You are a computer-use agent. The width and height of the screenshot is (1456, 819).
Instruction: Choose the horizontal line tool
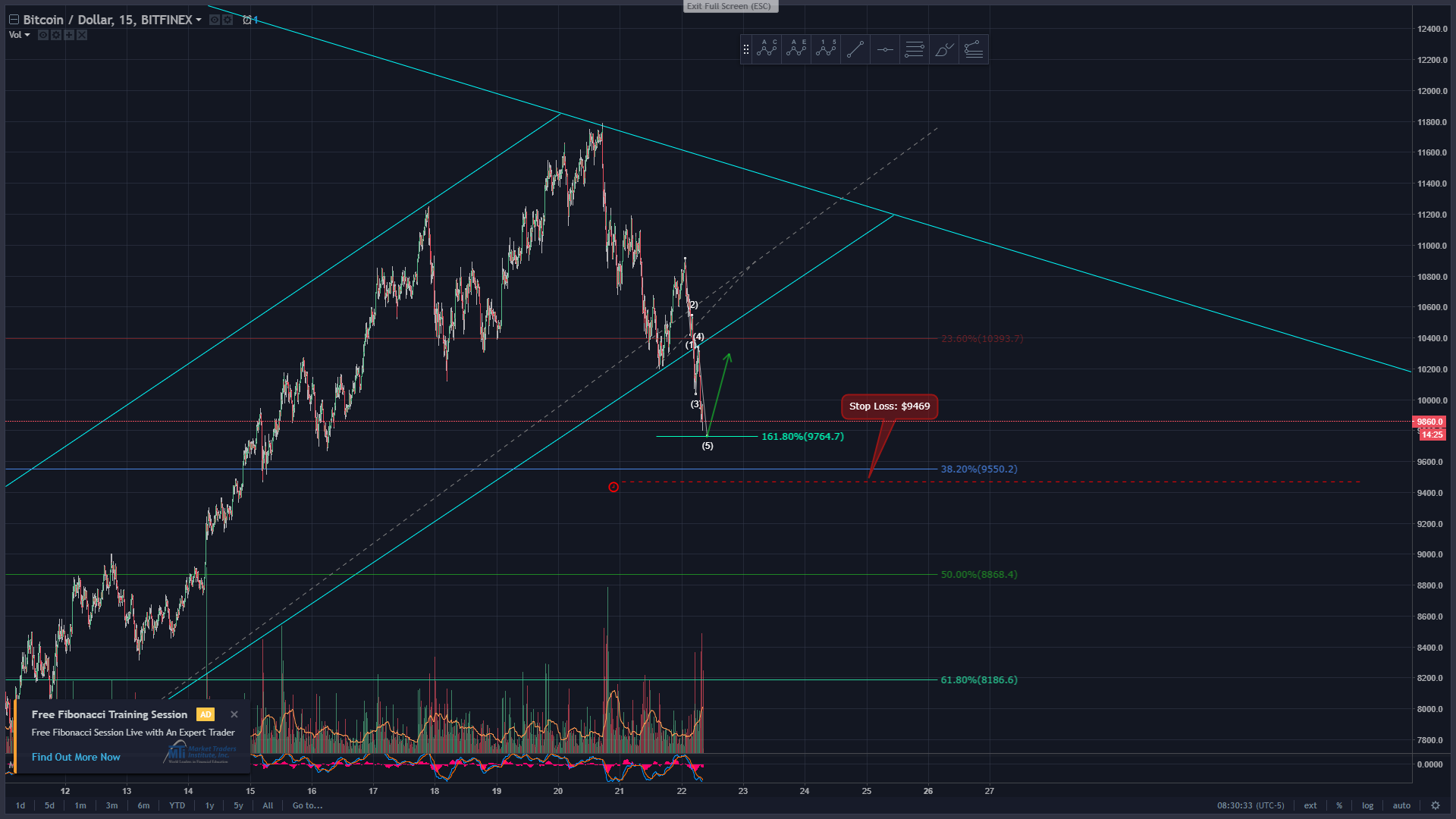pos(885,49)
